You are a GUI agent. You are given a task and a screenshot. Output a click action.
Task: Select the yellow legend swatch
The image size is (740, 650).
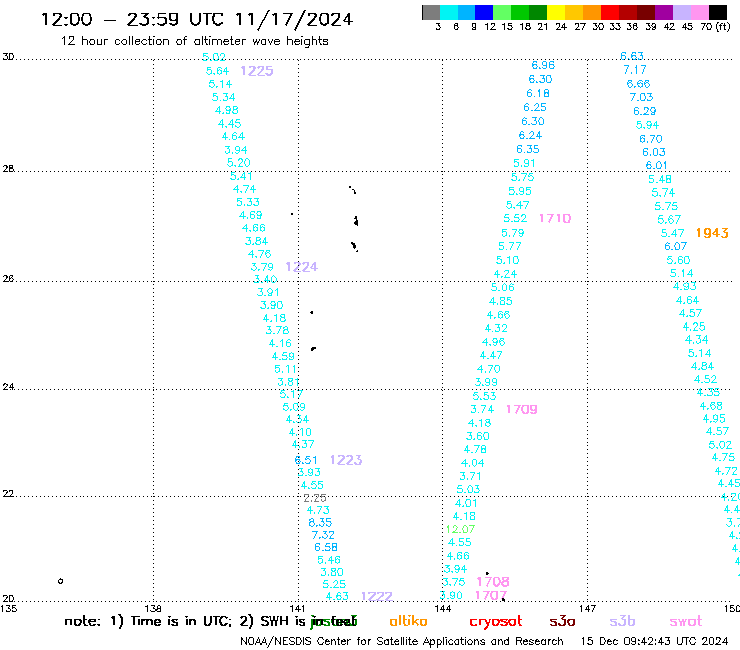(556, 12)
